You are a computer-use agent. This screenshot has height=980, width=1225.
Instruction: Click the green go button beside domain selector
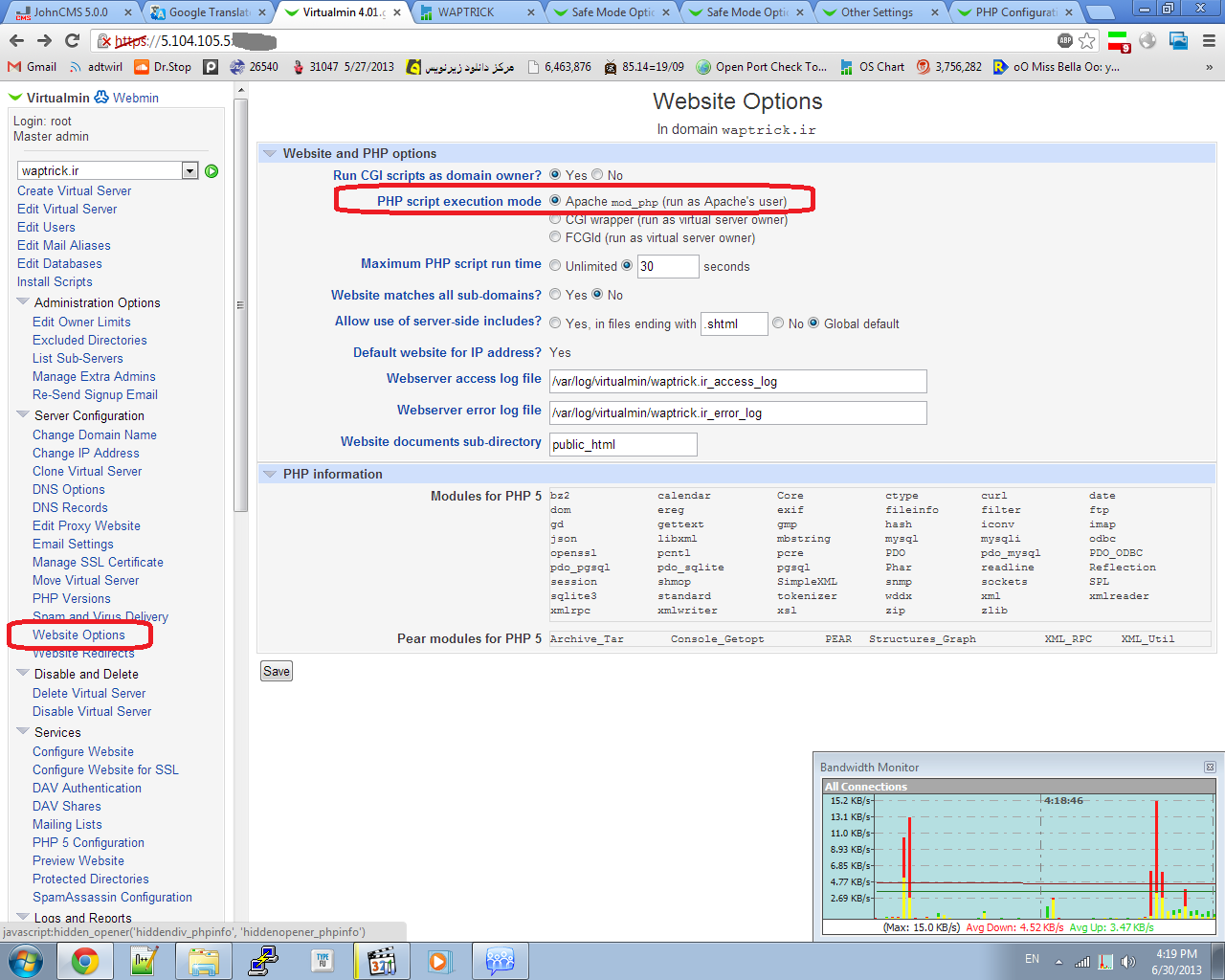[212, 171]
